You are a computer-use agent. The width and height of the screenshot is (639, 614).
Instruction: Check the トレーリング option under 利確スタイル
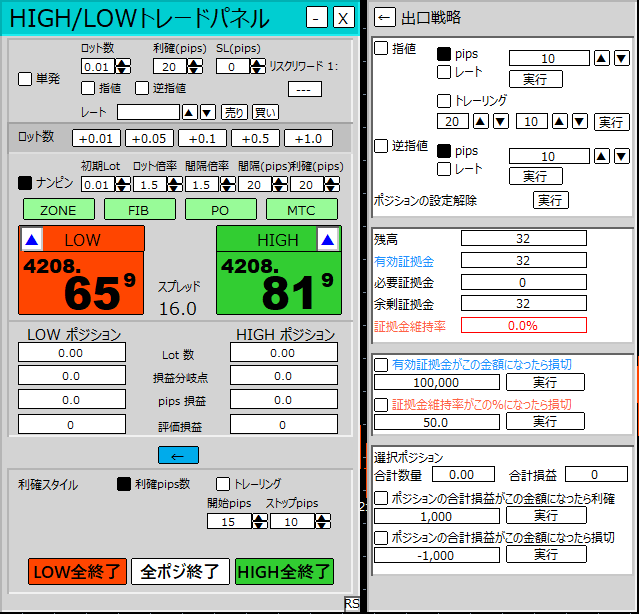pyautogui.click(x=223, y=484)
